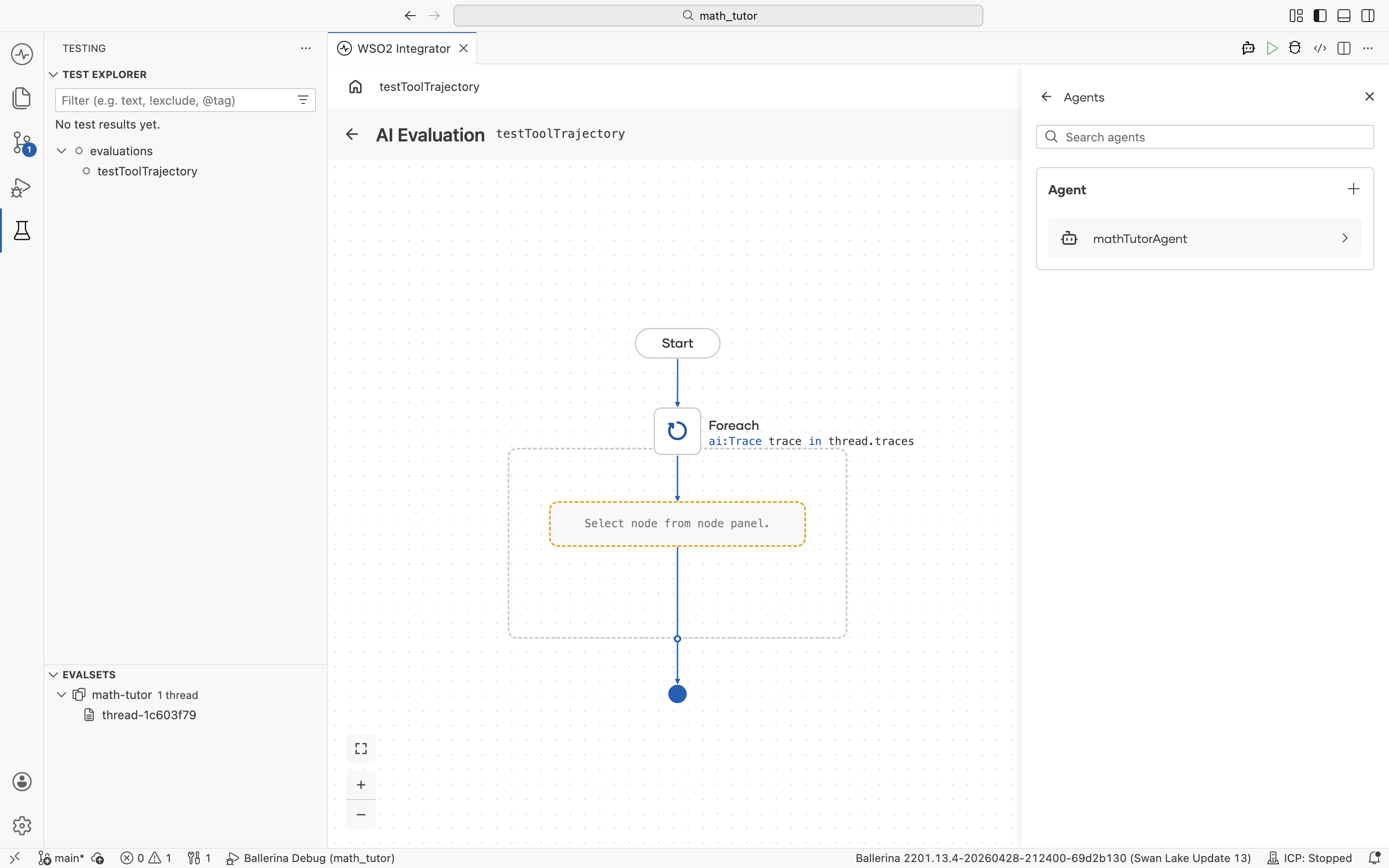The image size is (1389, 868).
Task: Collapse the Evalsets section
Action: [53, 675]
